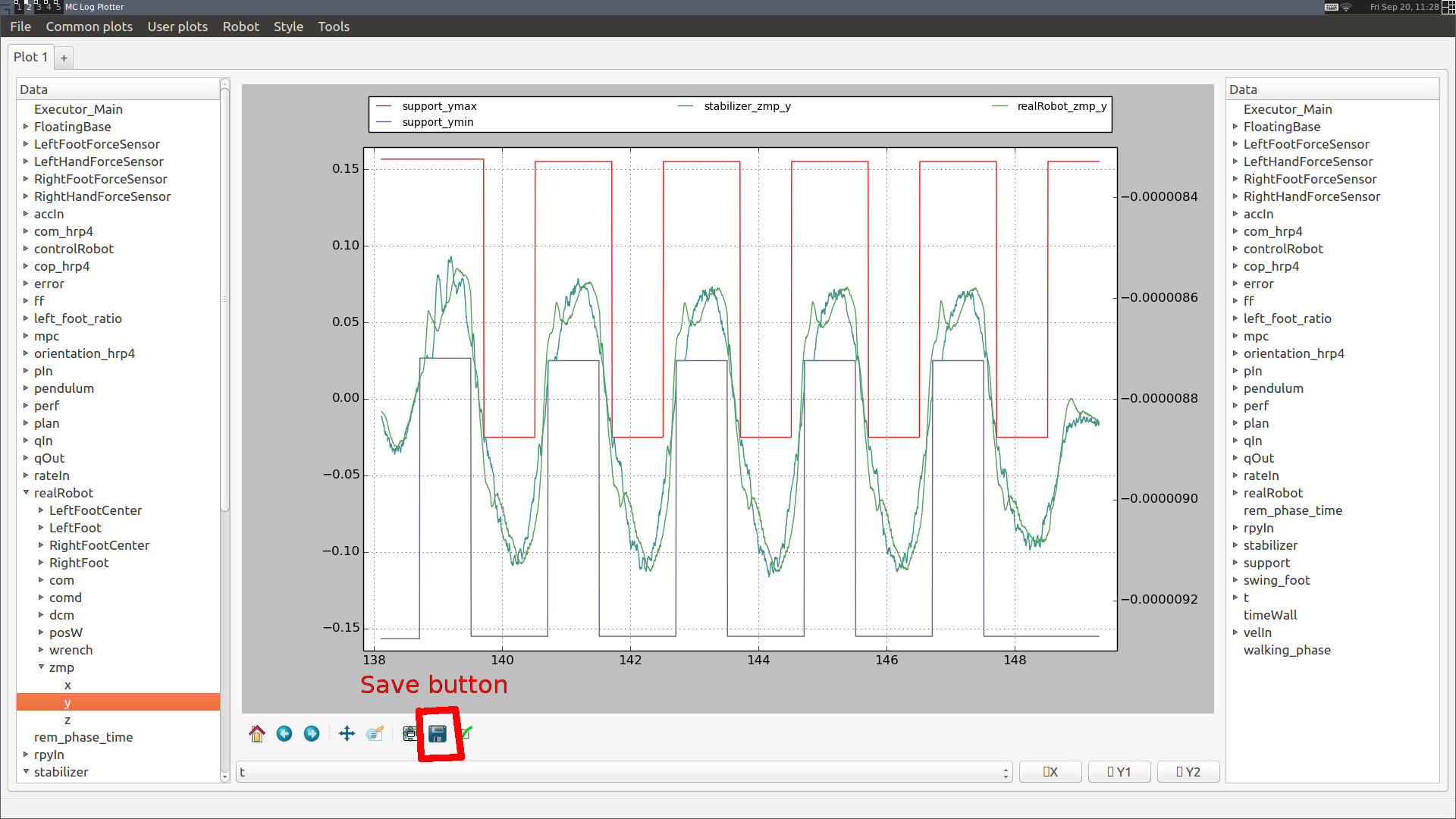This screenshot has width=1456, height=819.
Task: Click the print plot icon
Action: pyautogui.click(x=409, y=733)
